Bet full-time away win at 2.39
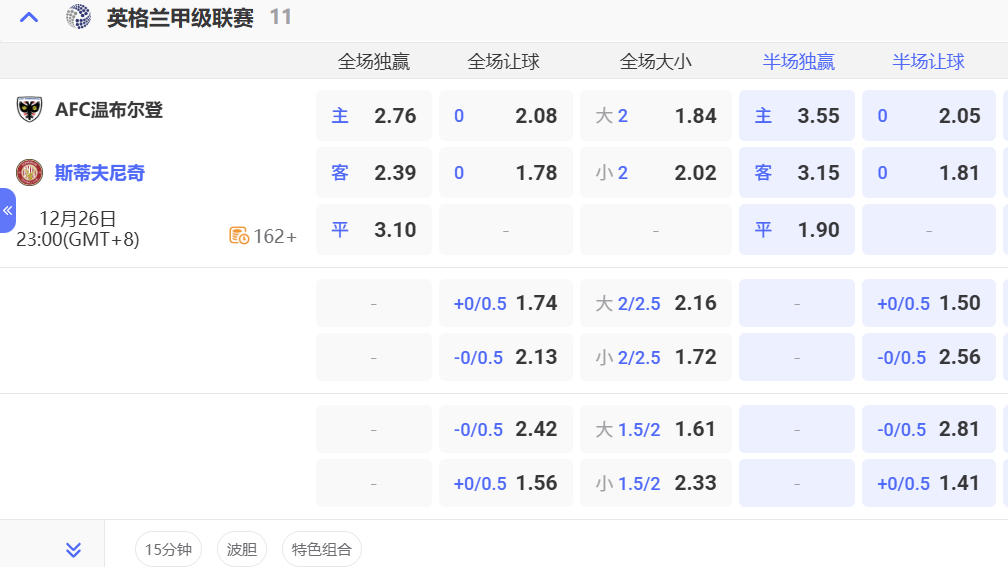The width and height of the screenshot is (1008, 567). coord(374,172)
